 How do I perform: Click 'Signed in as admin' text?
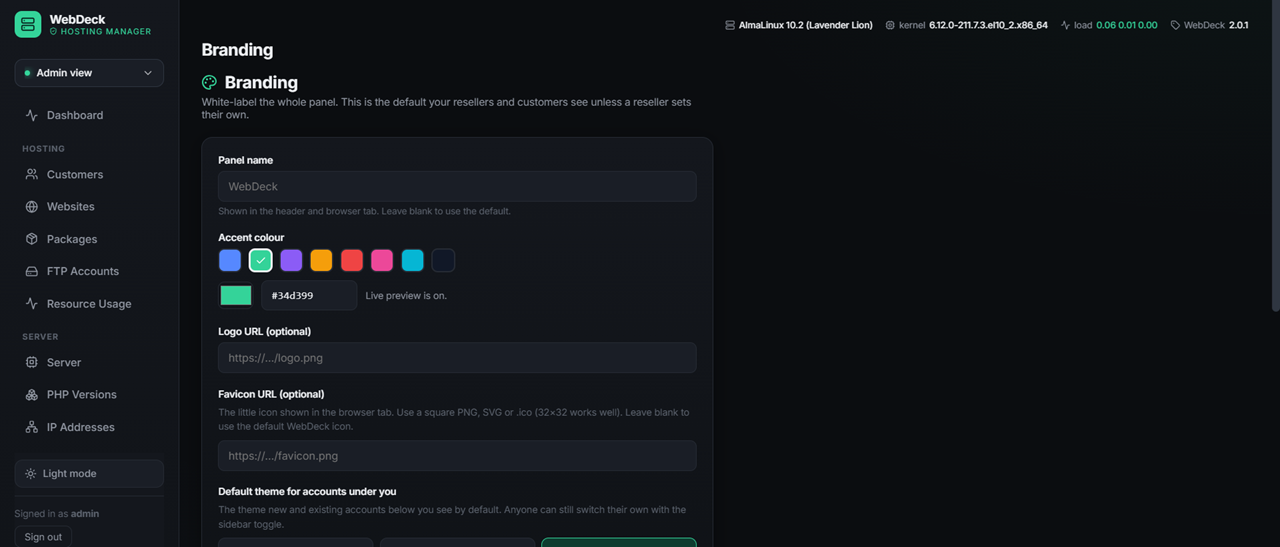57,514
